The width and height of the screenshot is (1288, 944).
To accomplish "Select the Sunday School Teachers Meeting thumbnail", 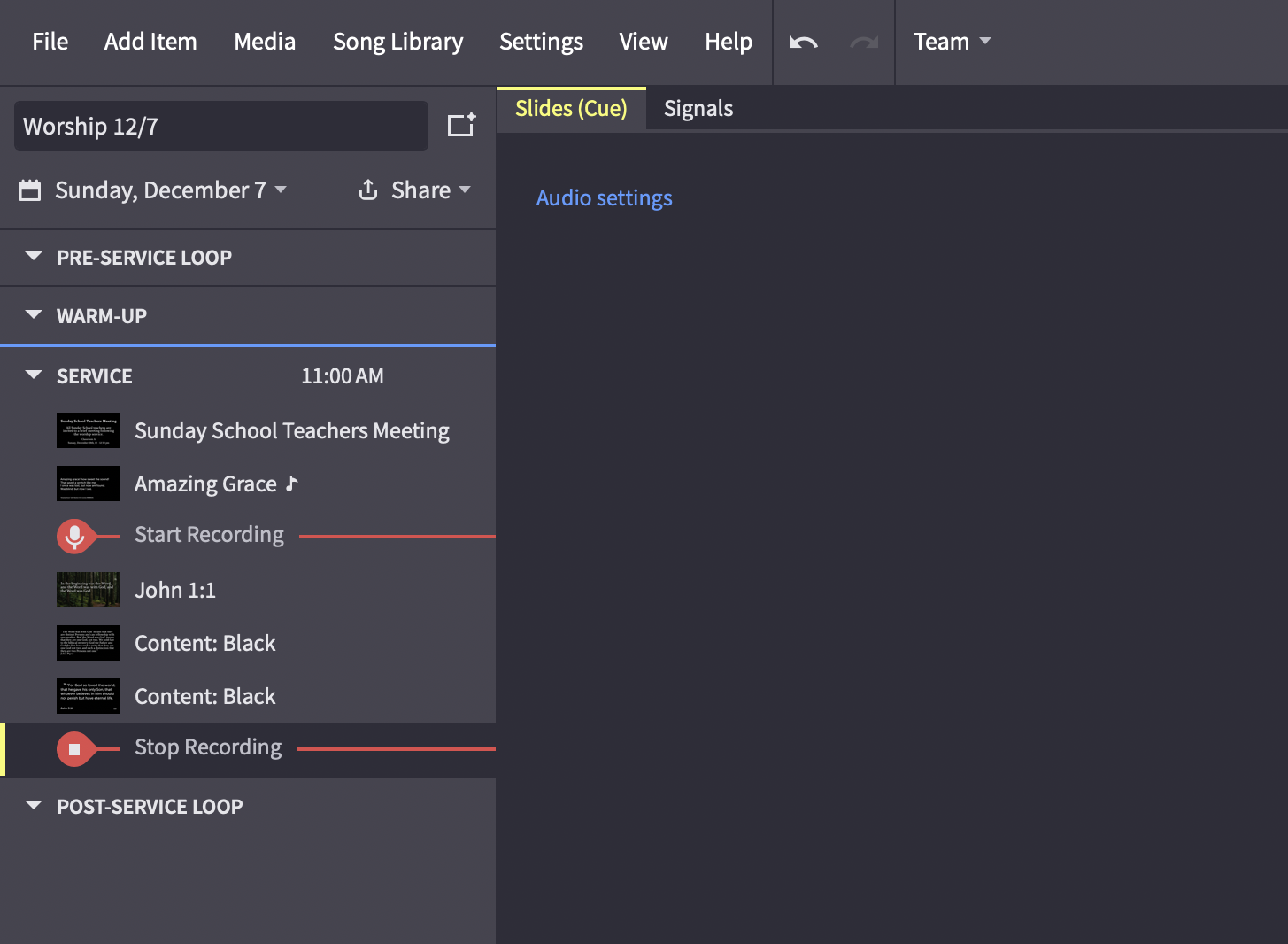I will point(89,430).
